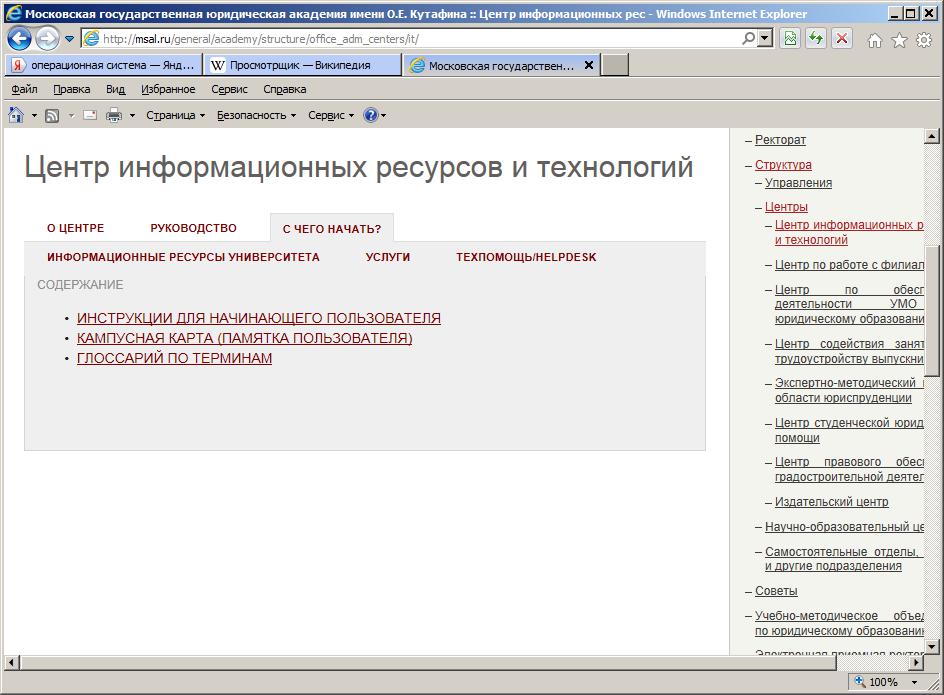Click the Internet Explorer title bar icon
Image resolution: width=944 pixels, height=695 pixels.
[x=13, y=13]
